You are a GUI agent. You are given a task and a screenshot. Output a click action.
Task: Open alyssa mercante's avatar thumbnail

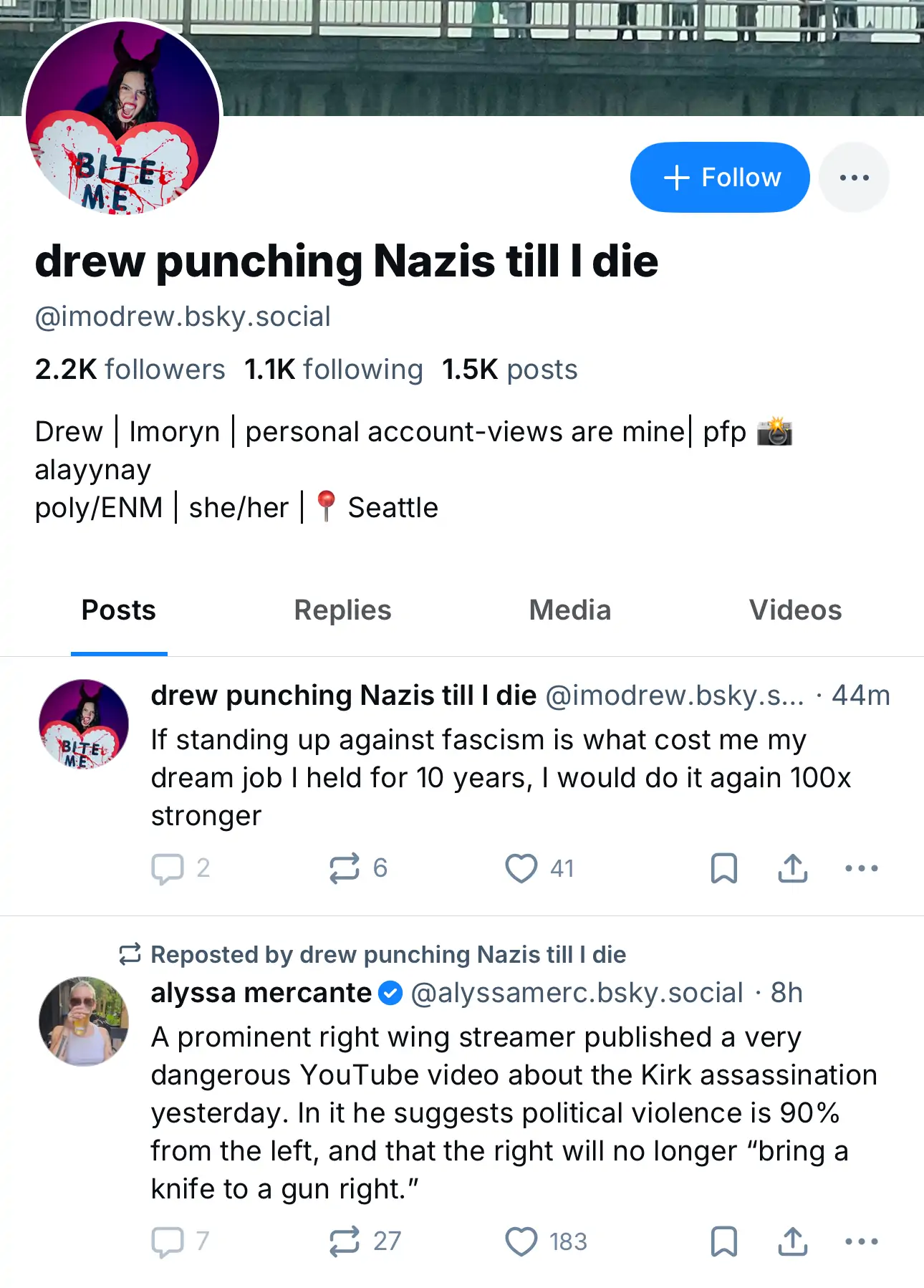click(84, 1021)
